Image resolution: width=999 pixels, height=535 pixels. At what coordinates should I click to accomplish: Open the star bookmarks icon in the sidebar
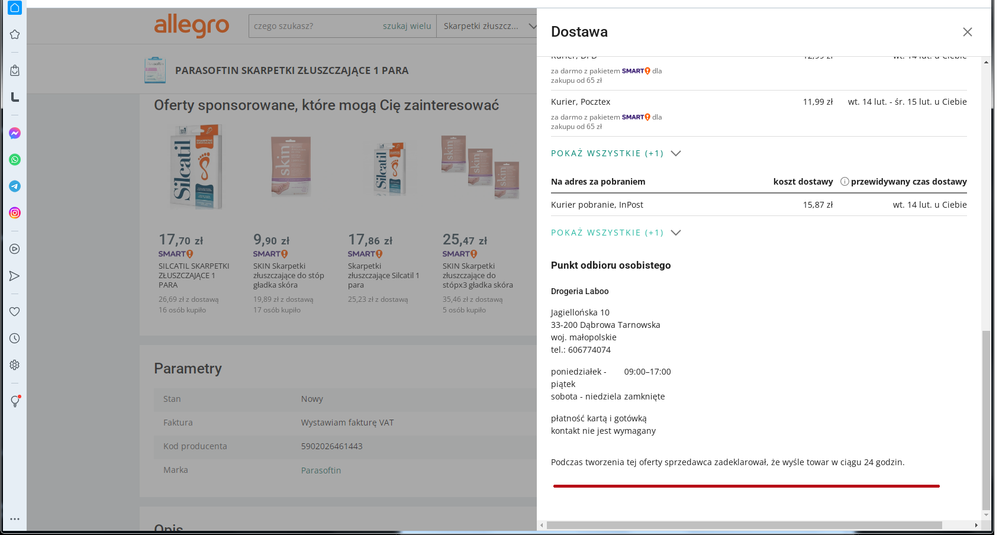click(x=15, y=34)
